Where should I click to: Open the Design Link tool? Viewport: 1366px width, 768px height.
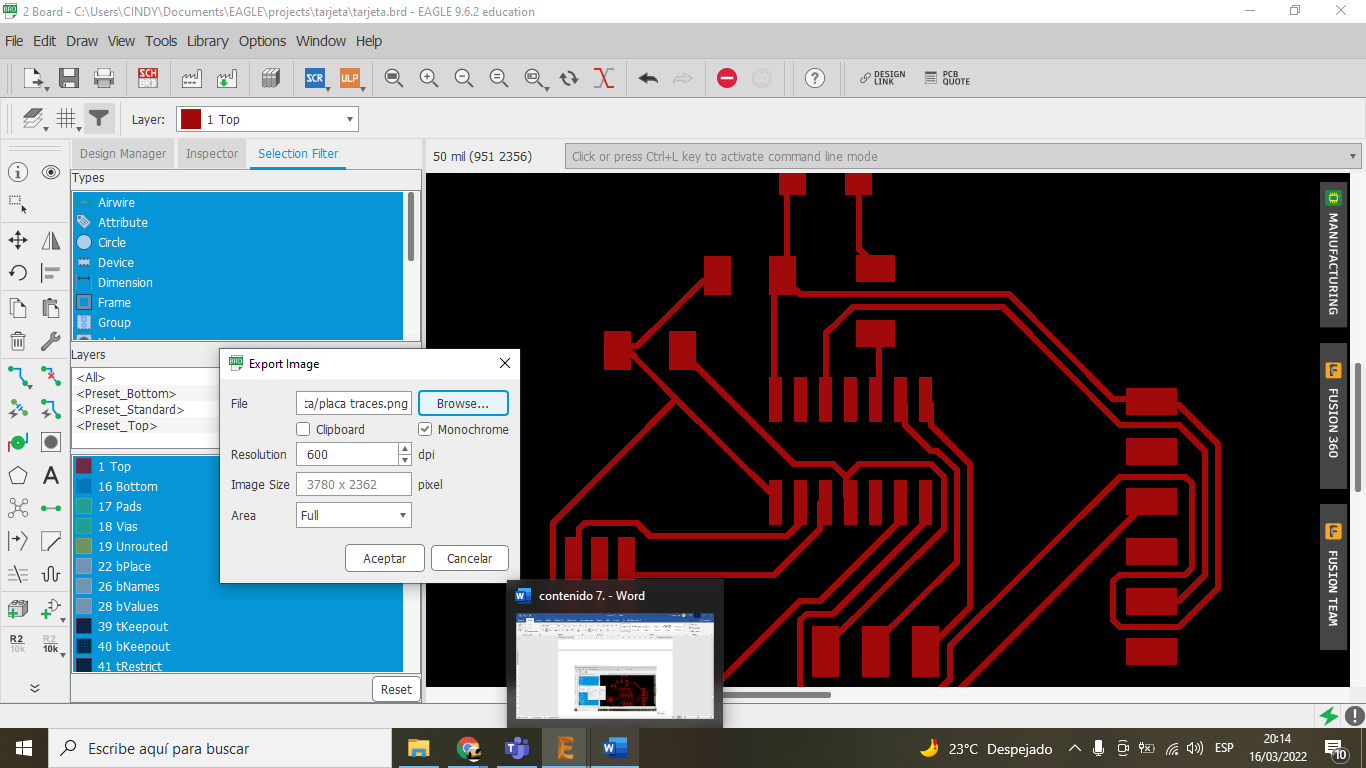point(882,78)
